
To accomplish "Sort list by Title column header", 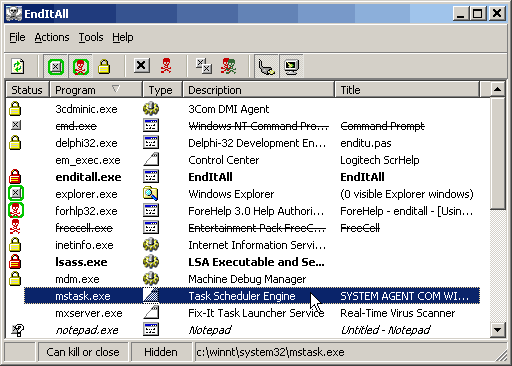I will click(x=407, y=90).
